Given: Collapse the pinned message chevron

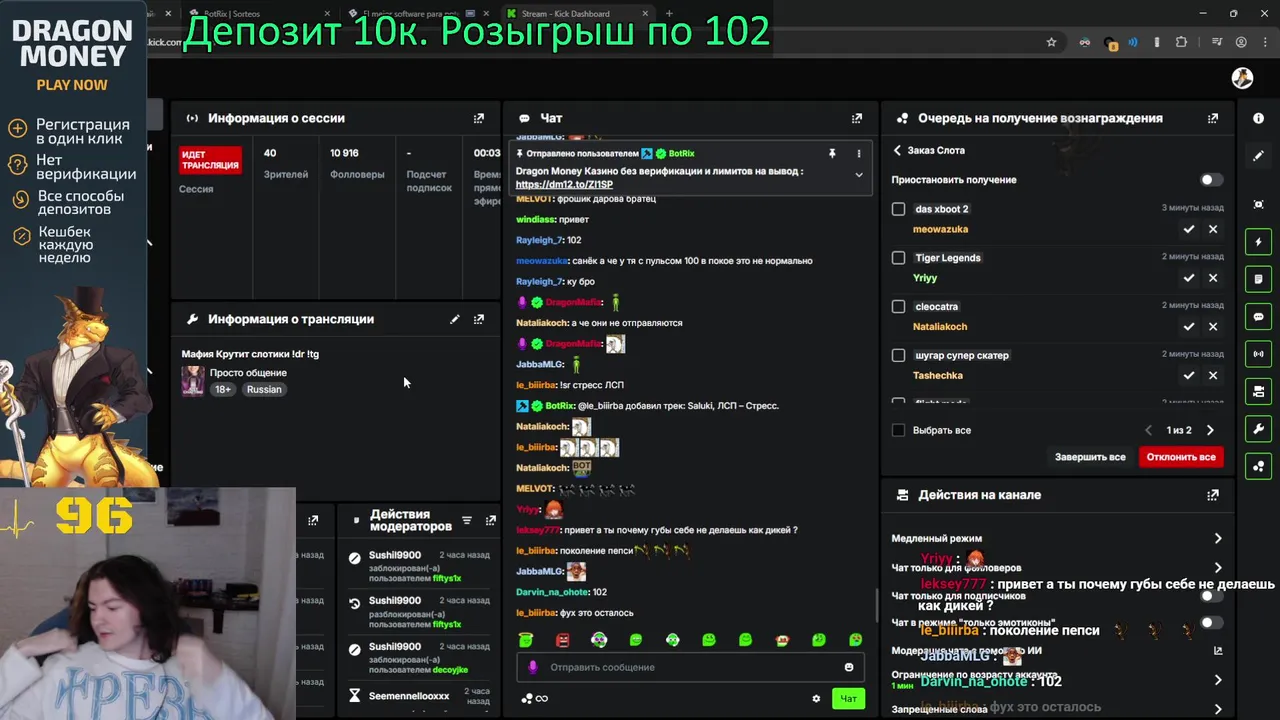Looking at the screenshot, I should click(x=858, y=175).
